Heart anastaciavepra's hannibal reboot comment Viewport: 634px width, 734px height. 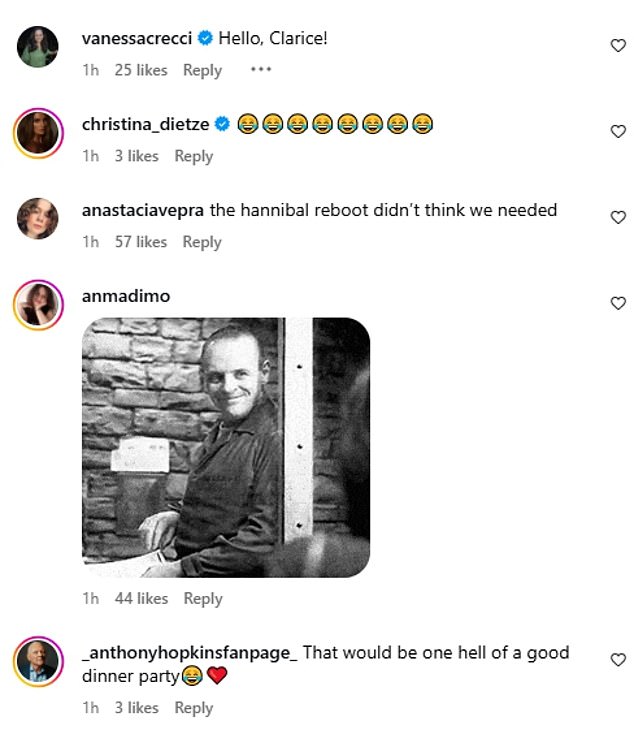[617, 217]
